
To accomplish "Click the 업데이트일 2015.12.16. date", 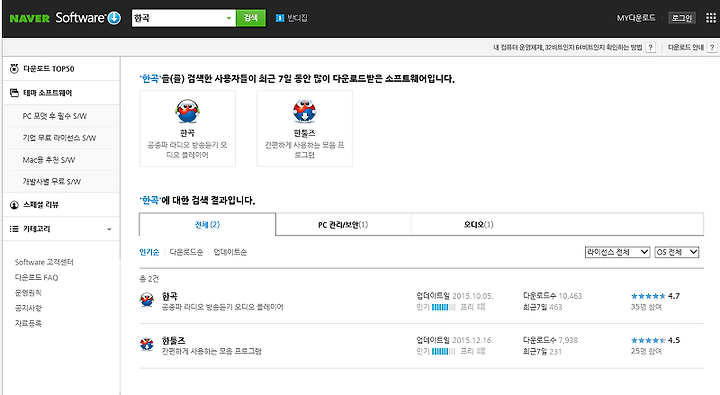I will click(472, 340).
